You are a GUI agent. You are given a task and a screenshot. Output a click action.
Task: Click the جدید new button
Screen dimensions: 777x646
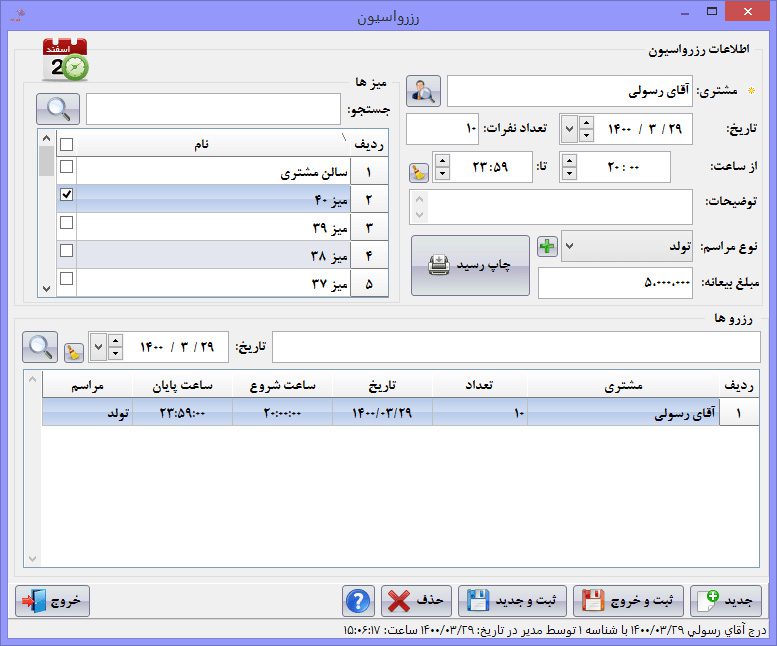point(726,601)
